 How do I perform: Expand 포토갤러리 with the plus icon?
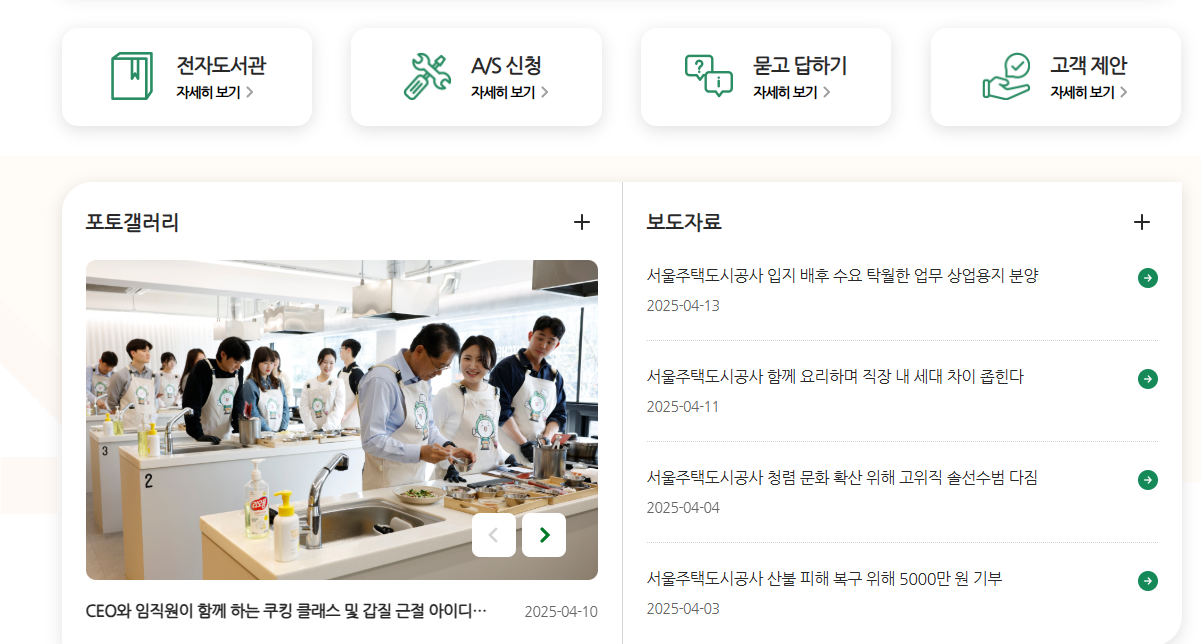click(x=582, y=222)
